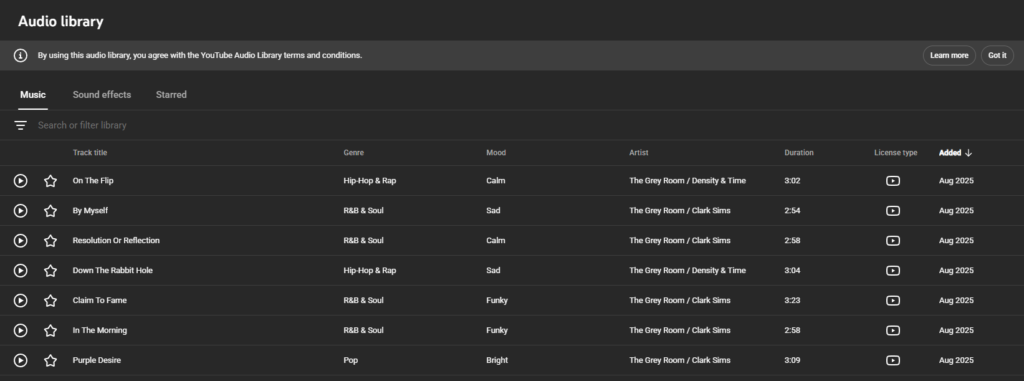Play the track Claim To Fame
The height and width of the screenshot is (381, 1024).
pos(21,301)
